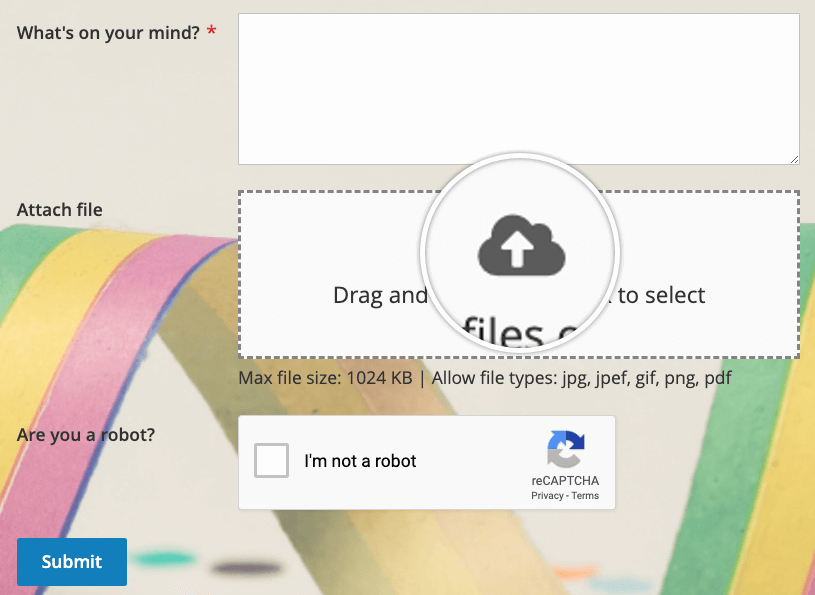The height and width of the screenshot is (595, 815).
Task: Click the red required asterisk
Action: pos(211,32)
